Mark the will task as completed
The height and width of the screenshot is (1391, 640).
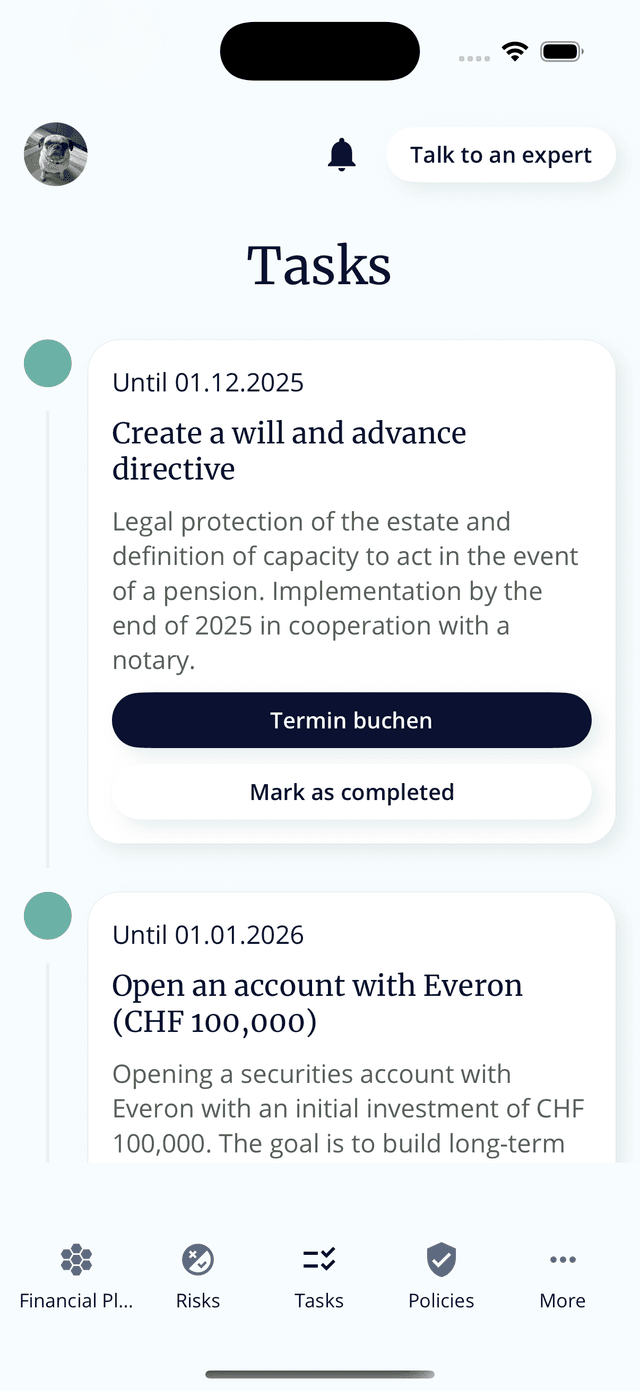pyautogui.click(x=351, y=791)
